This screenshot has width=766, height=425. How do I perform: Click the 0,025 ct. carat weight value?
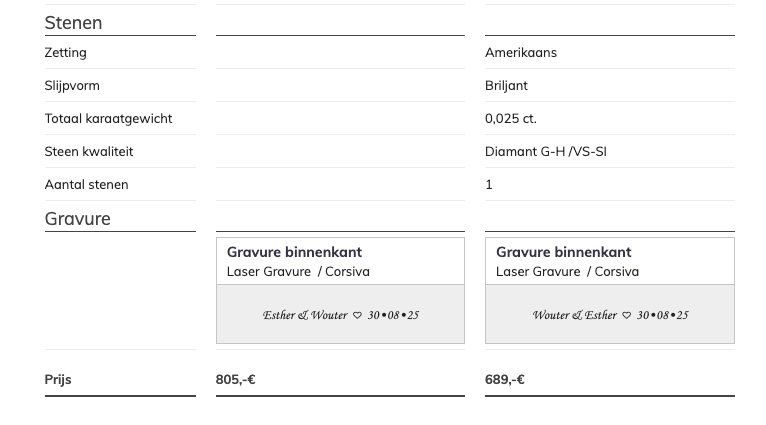coord(510,118)
